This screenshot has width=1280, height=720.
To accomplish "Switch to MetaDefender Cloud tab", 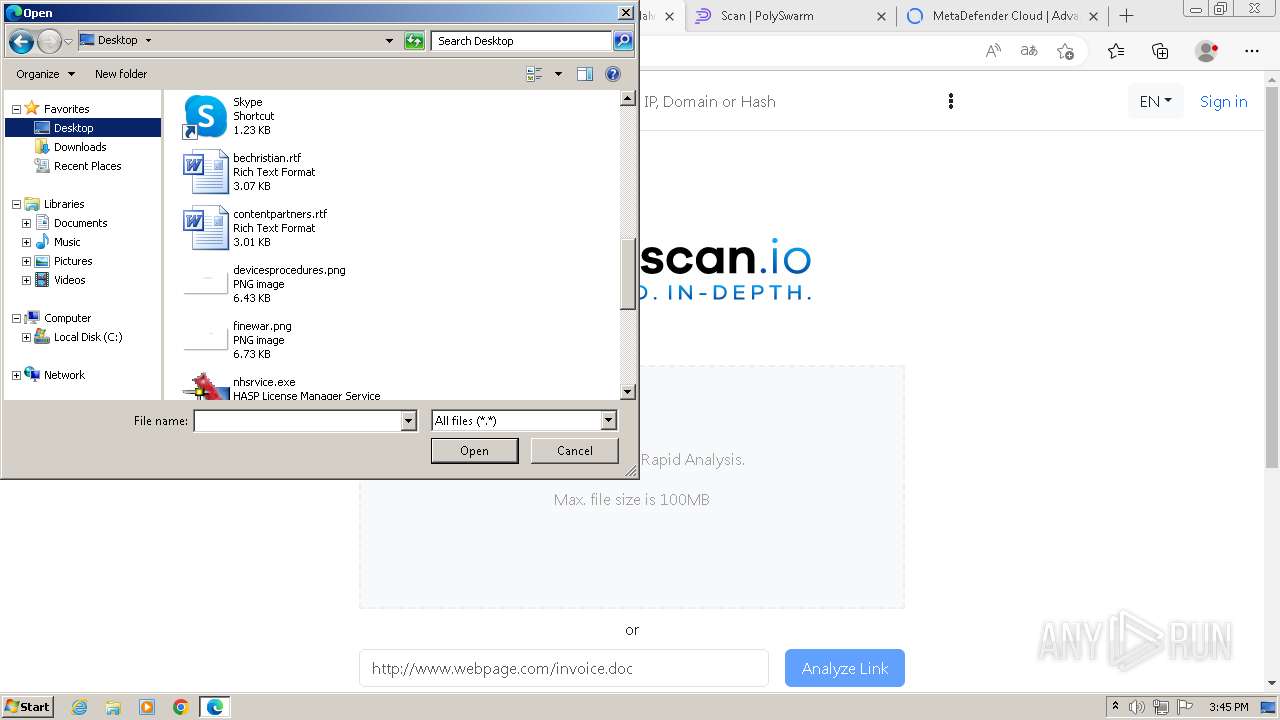I will [1003, 16].
